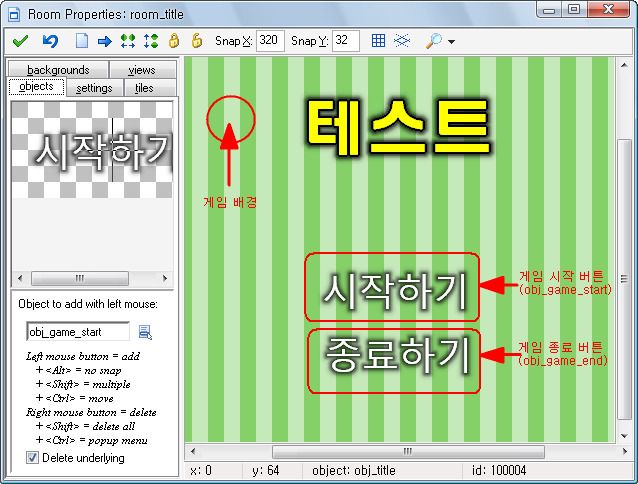Lock all instances with the closed padlock icon
The height and width of the screenshot is (484, 638).
(x=174, y=41)
